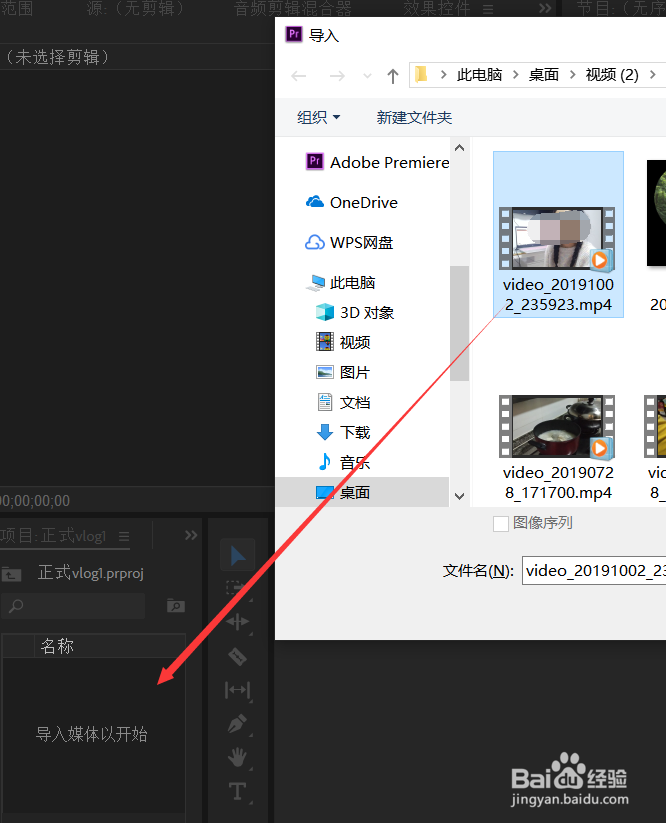Image resolution: width=666 pixels, height=823 pixels.
Task: Select the Razor tool
Action: pos(238,656)
